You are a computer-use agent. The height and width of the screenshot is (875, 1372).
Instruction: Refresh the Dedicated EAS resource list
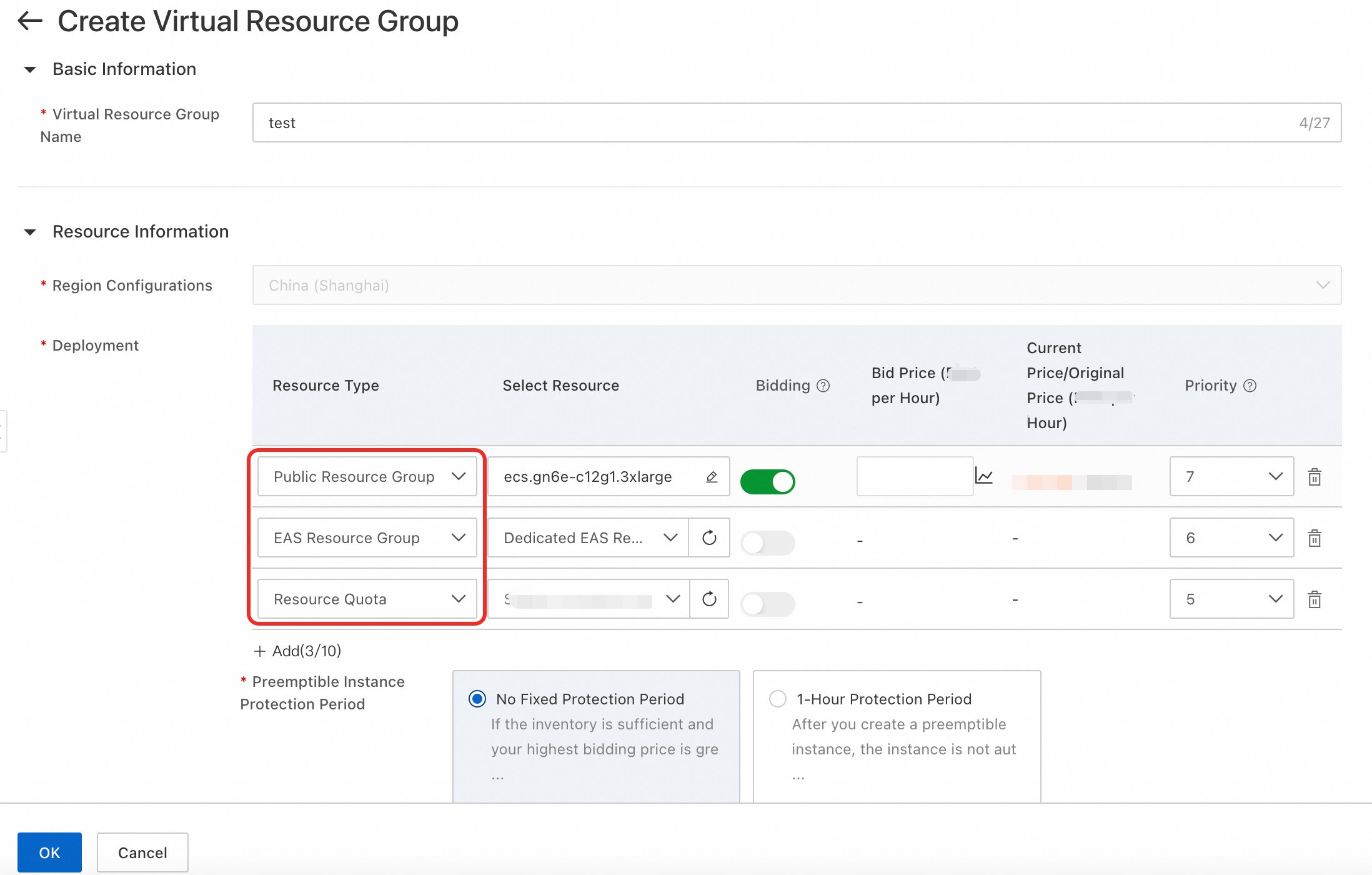[709, 538]
